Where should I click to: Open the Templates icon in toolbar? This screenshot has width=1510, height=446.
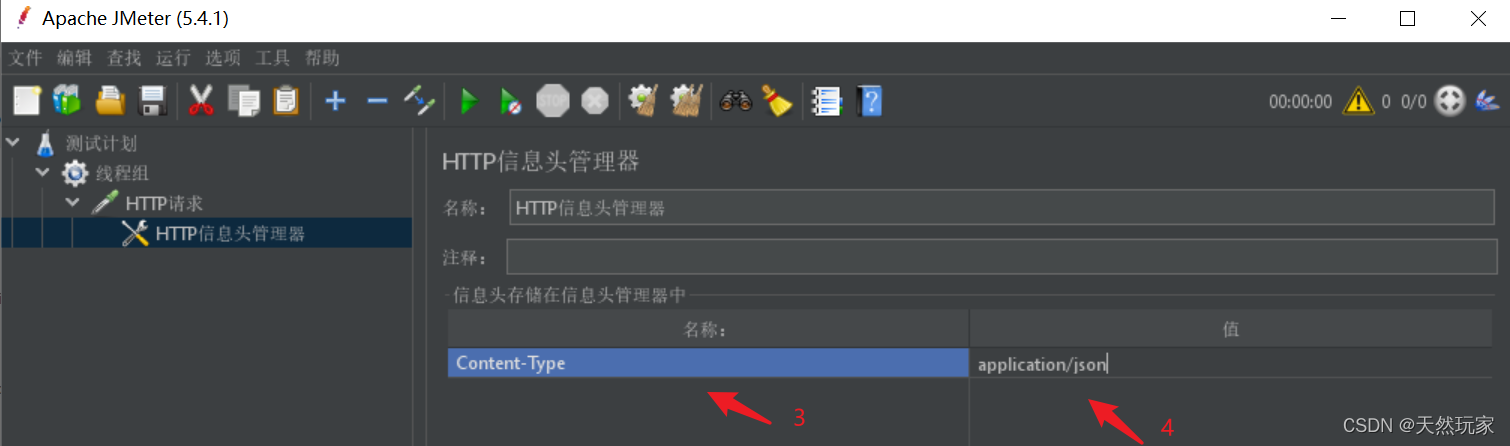pos(67,100)
